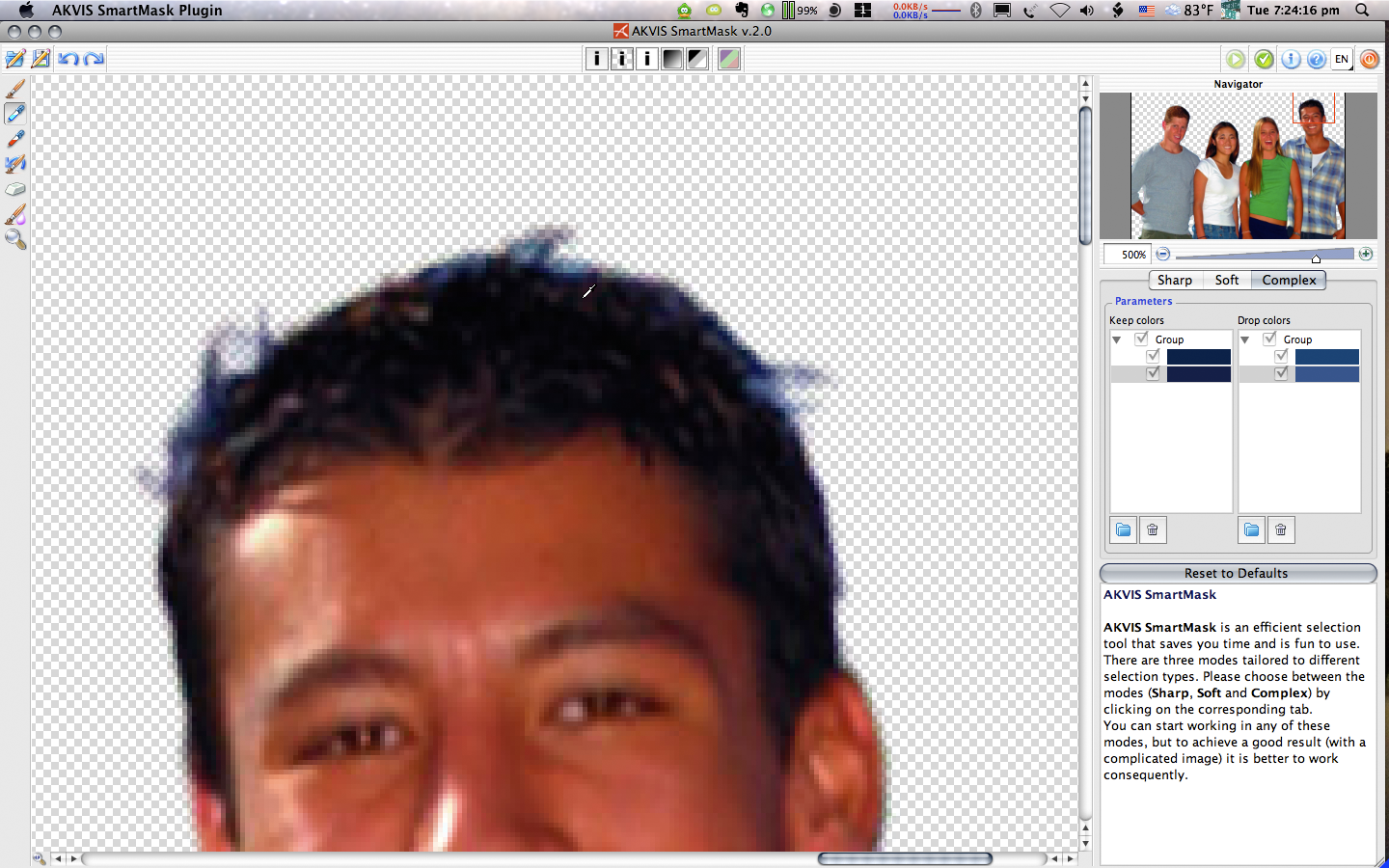Select the blue pencil tool
The height and width of the screenshot is (868, 1389).
point(15,114)
